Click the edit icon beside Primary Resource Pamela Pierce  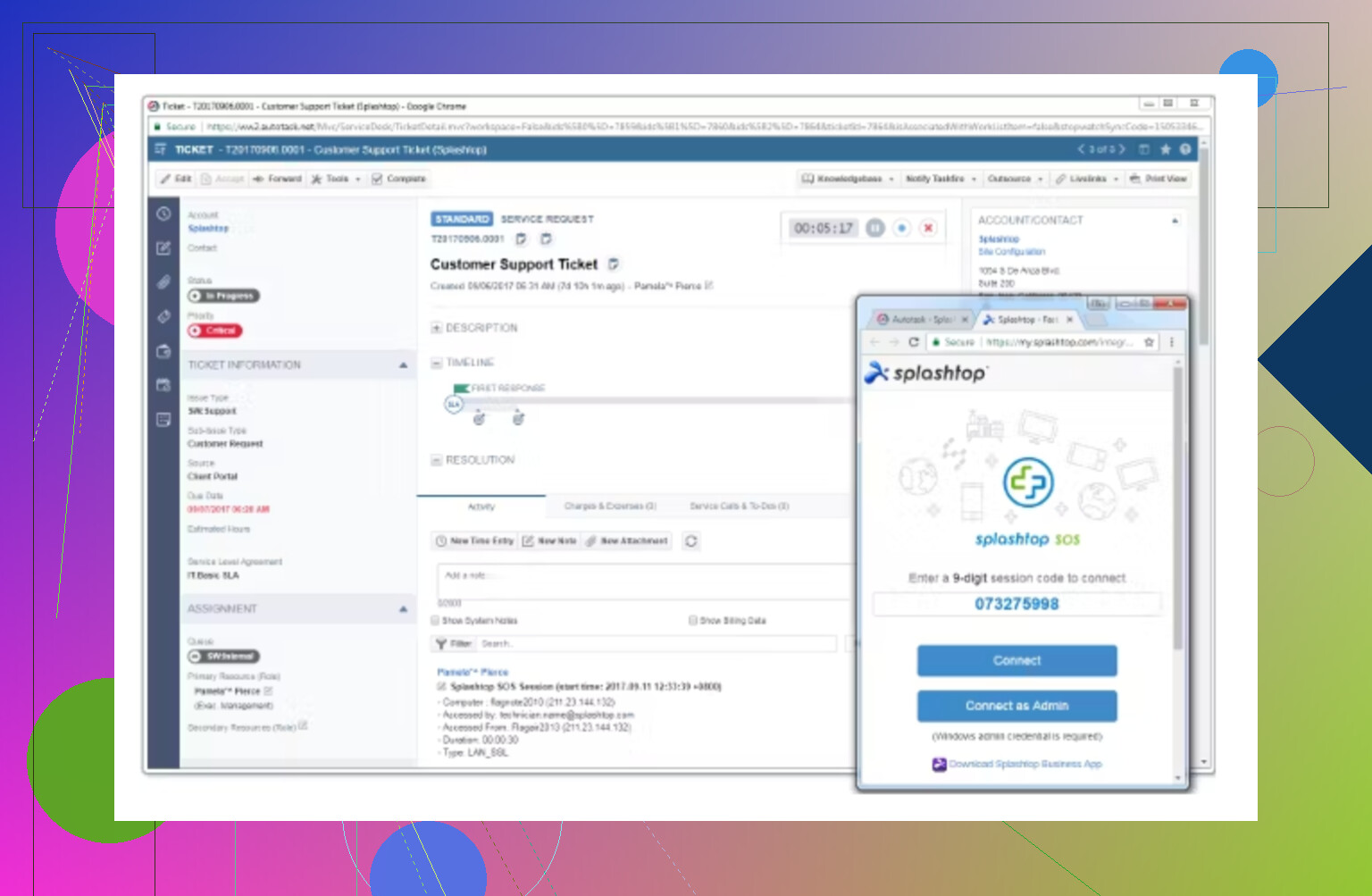pyautogui.click(x=268, y=691)
